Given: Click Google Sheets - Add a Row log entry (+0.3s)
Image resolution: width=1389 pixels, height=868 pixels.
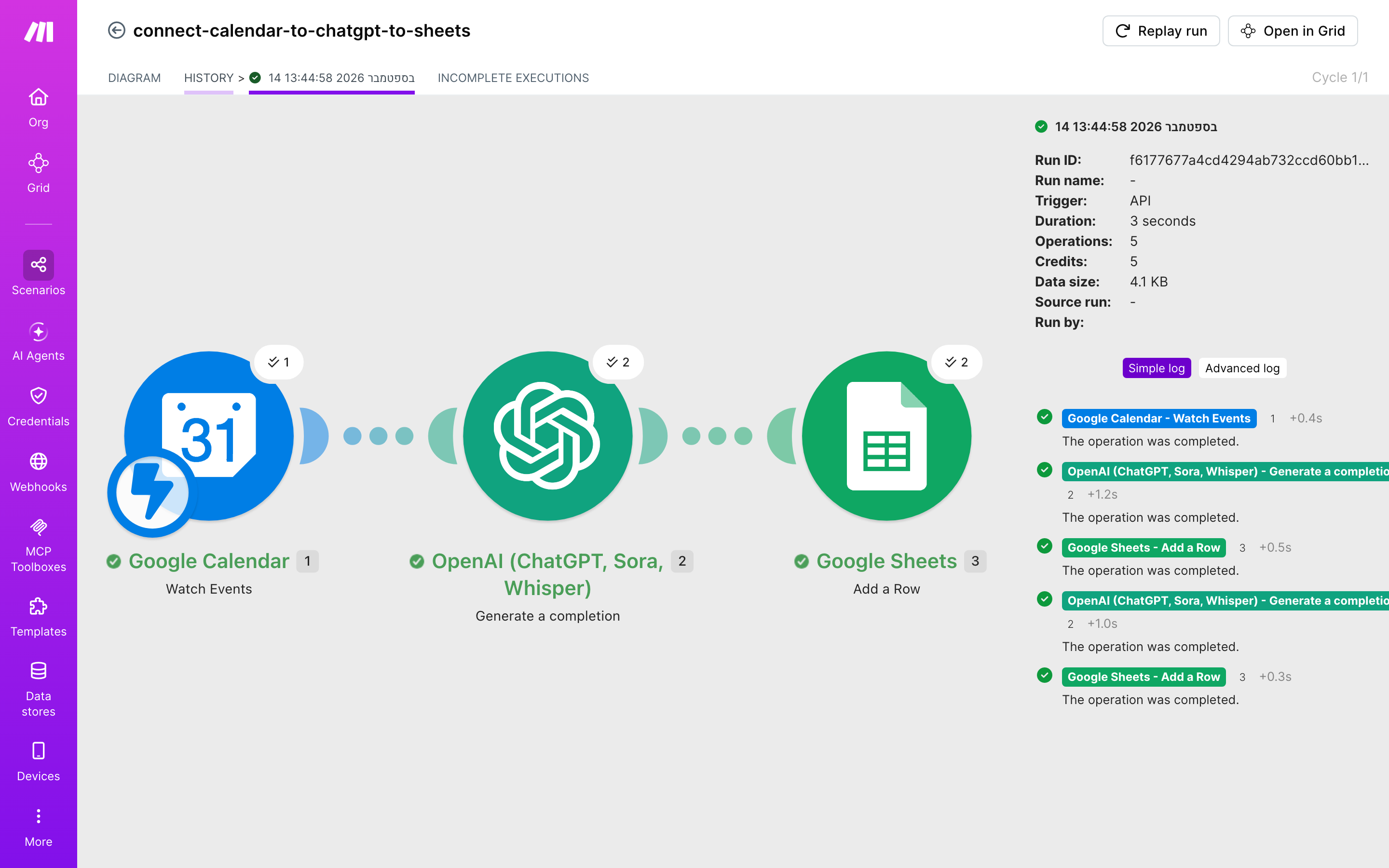Looking at the screenshot, I should click(1144, 677).
